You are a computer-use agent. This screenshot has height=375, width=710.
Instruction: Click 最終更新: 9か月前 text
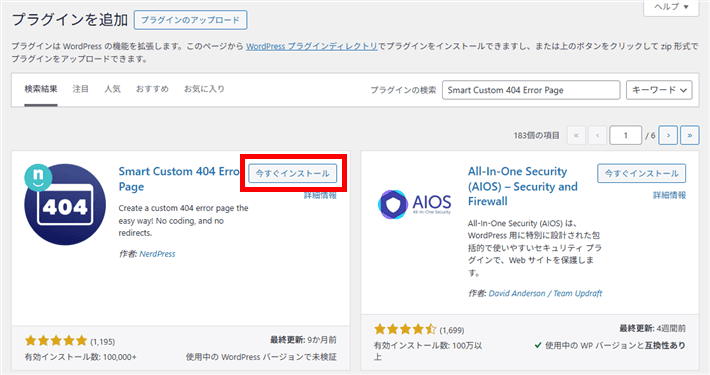[x=303, y=340]
